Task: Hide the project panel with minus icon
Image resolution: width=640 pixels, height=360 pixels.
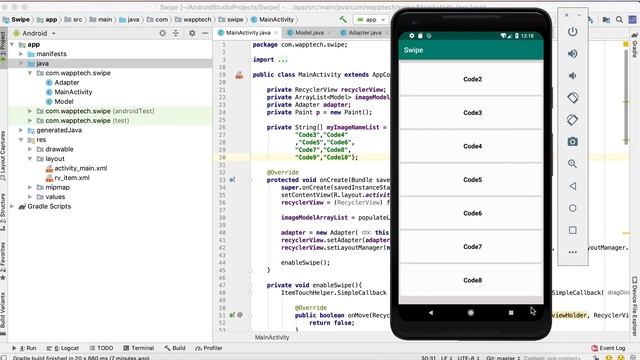Action: [x=205, y=33]
